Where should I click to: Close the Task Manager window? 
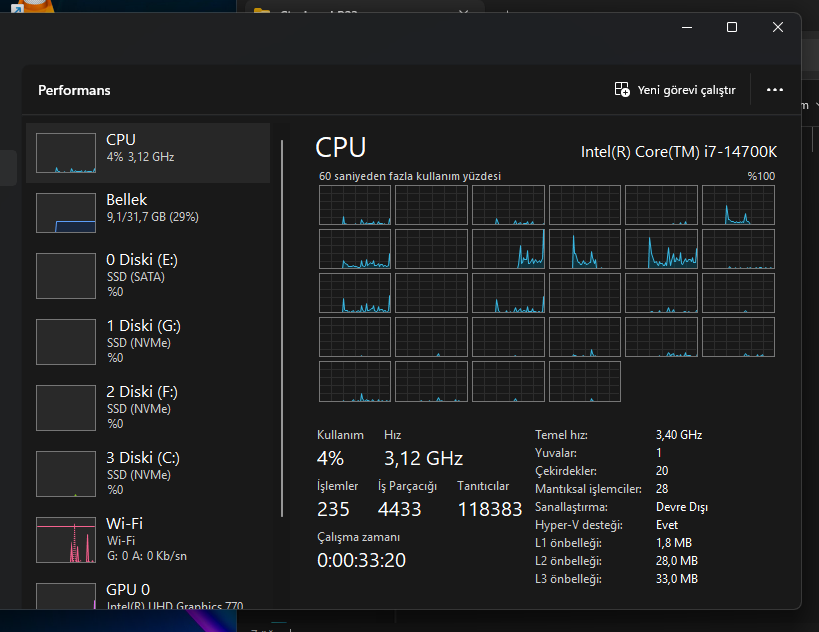(778, 27)
